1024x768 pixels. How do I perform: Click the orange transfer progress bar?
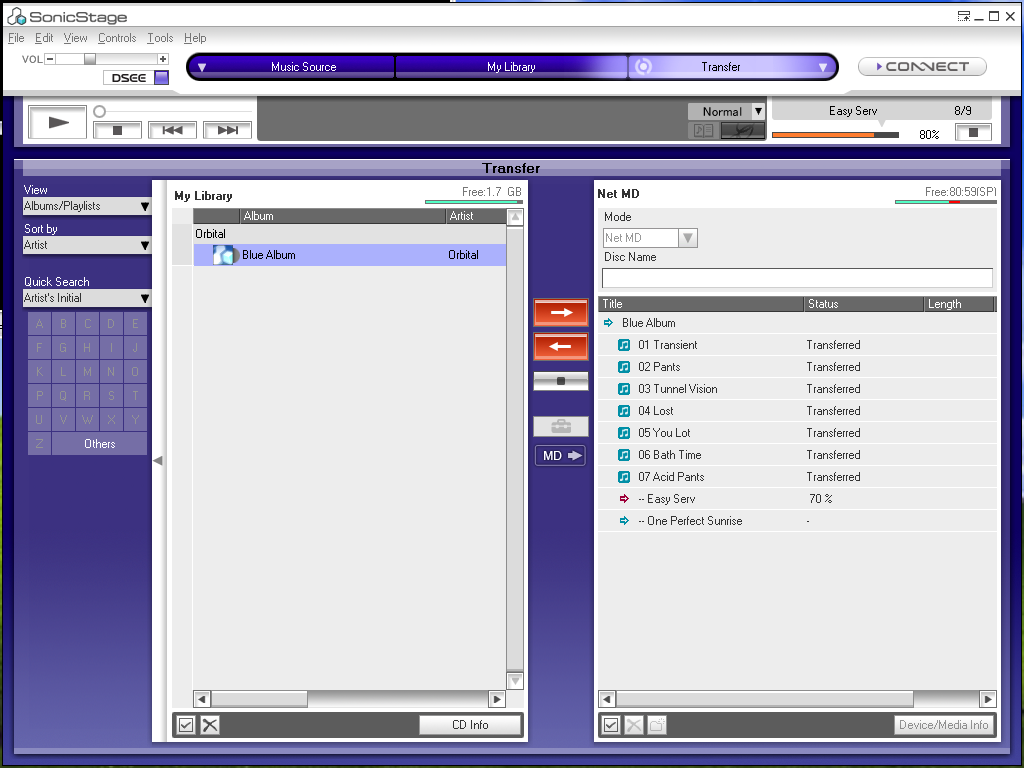pyautogui.click(x=835, y=135)
